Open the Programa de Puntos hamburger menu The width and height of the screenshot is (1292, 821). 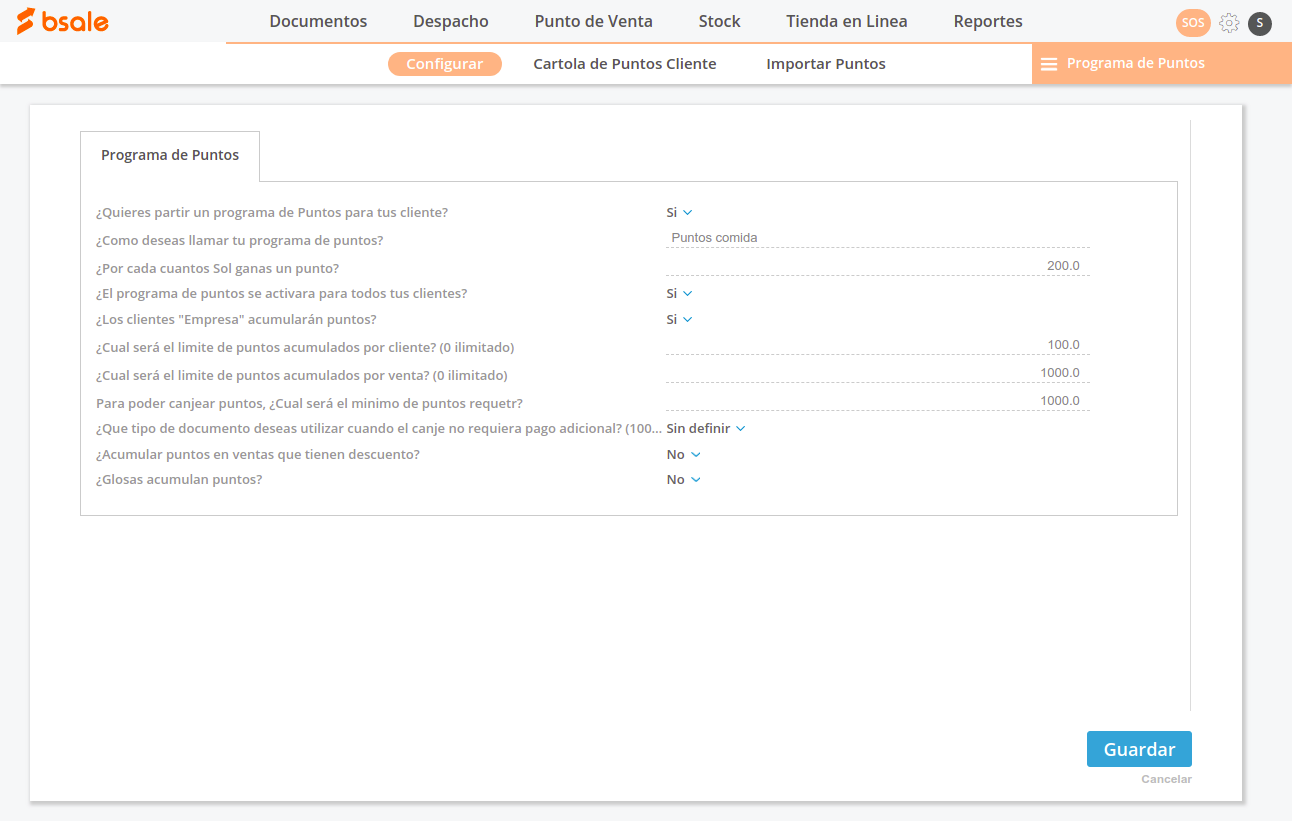tap(1049, 64)
